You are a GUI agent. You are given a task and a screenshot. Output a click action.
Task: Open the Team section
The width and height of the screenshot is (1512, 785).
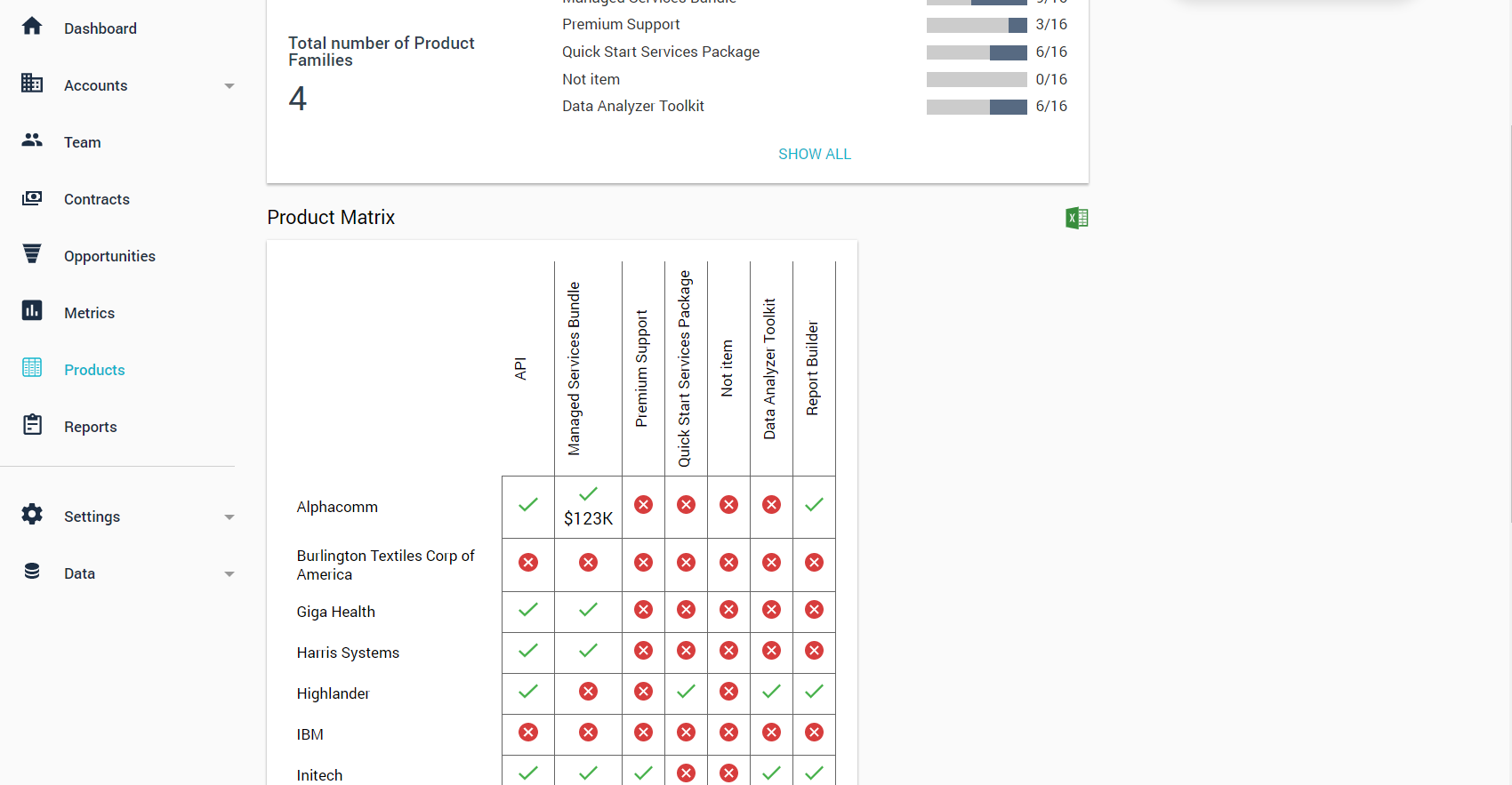(x=83, y=142)
